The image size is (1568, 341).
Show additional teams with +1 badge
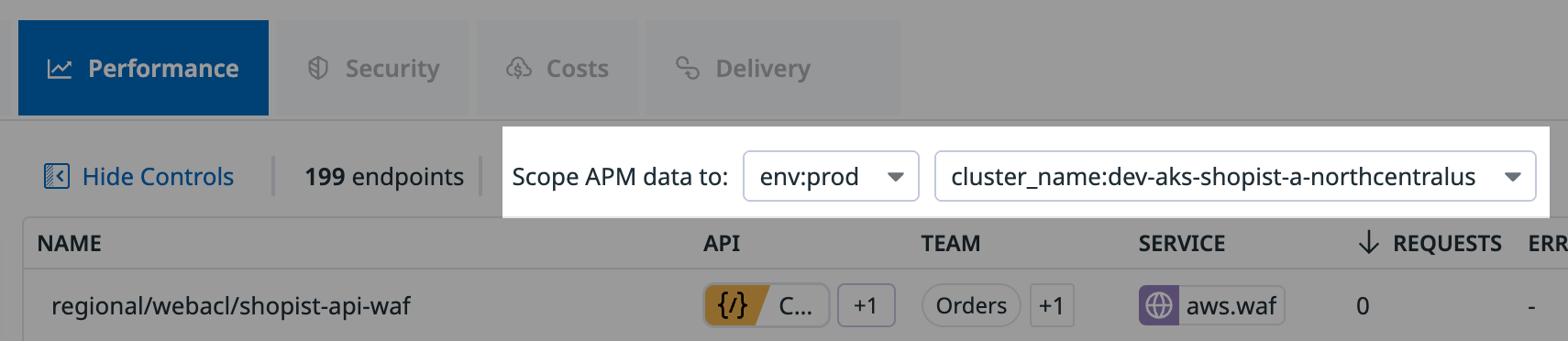point(1051,305)
